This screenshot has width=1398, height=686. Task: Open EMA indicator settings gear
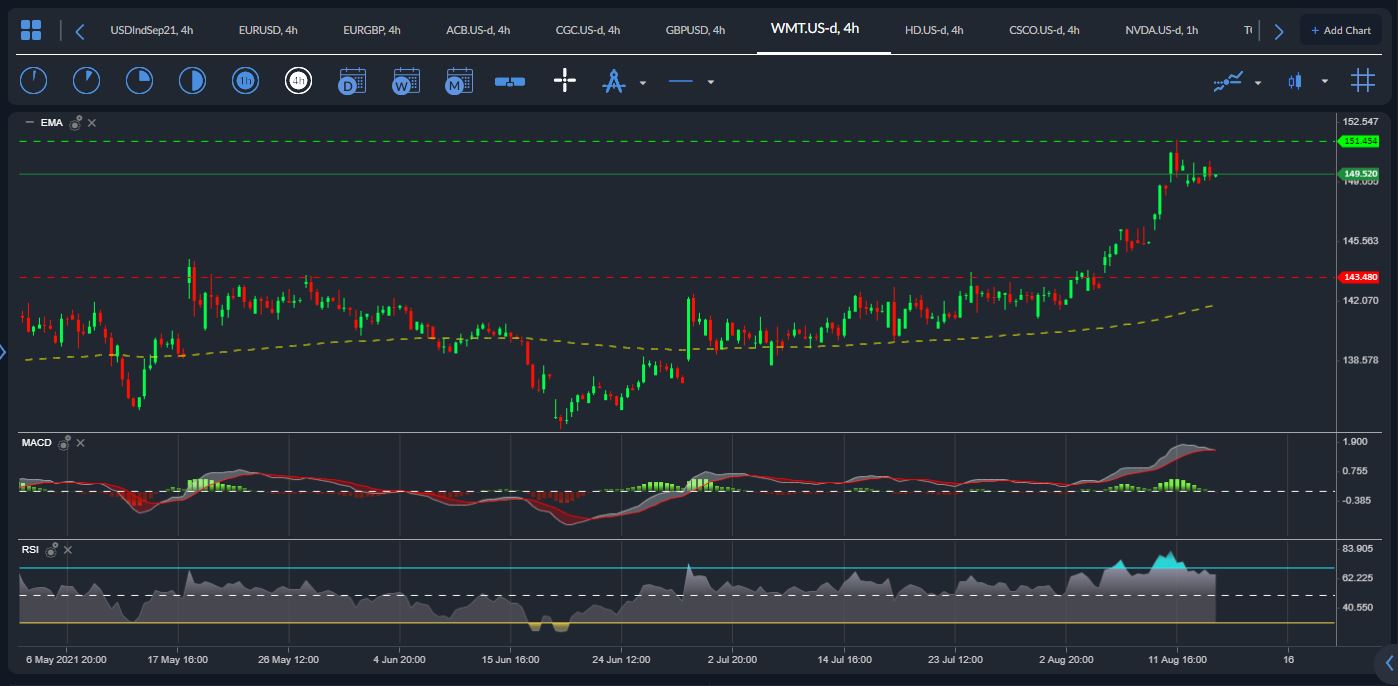(x=75, y=122)
